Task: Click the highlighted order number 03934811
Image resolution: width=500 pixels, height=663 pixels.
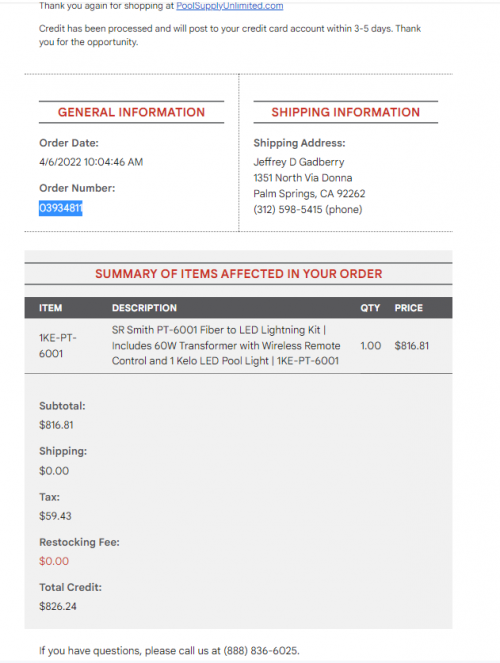Action: (60, 208)
